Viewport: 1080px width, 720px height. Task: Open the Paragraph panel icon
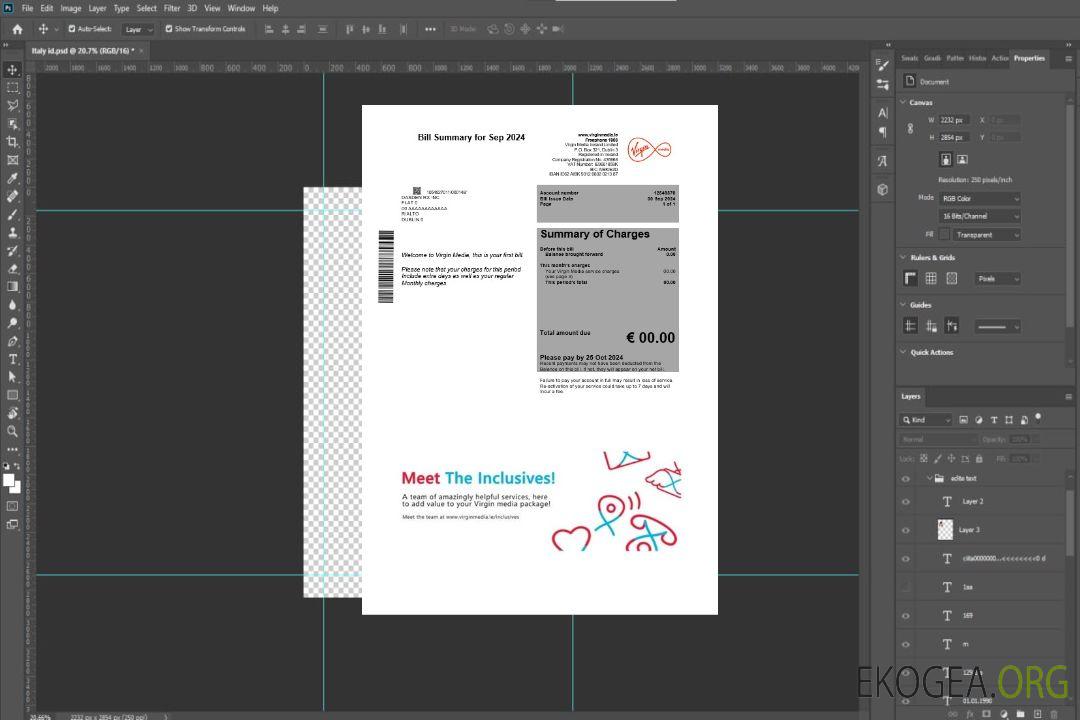882,132
